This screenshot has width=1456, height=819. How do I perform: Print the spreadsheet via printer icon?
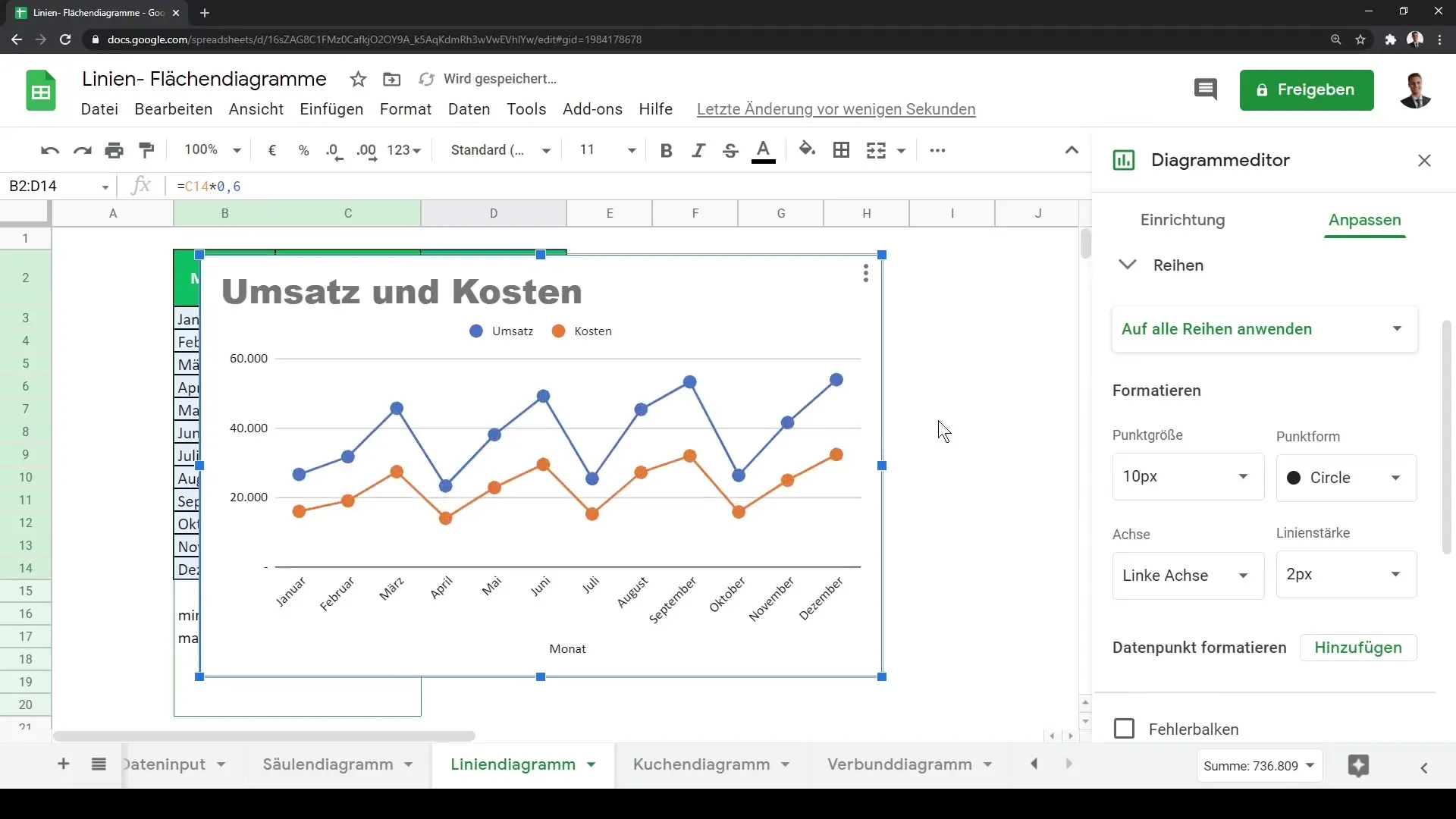tap(115, 150)
